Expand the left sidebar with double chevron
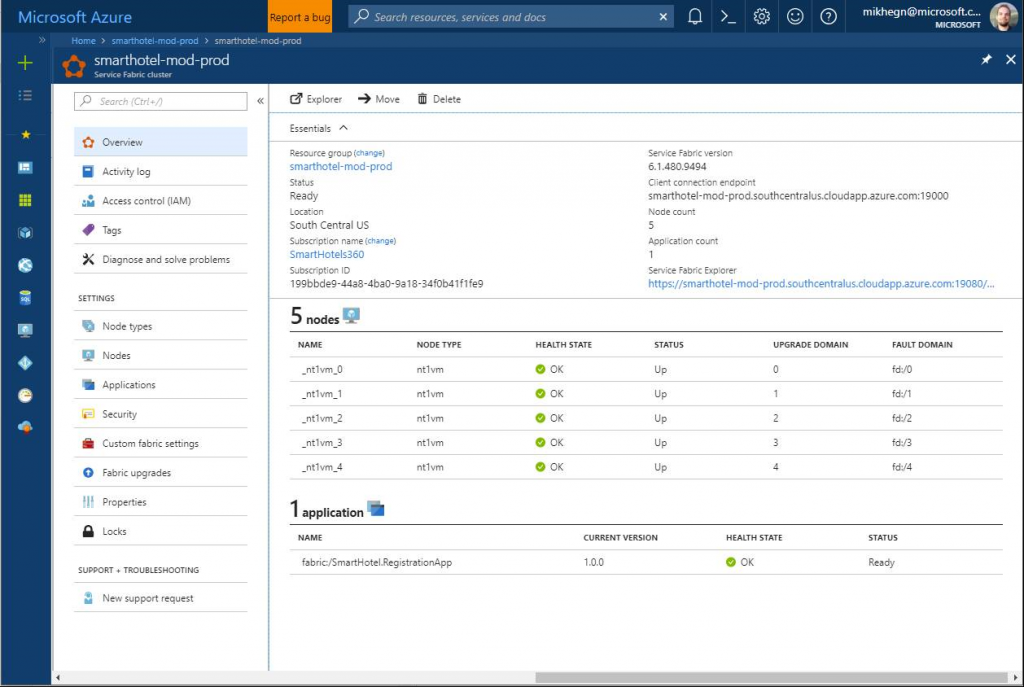 (42, 40)
